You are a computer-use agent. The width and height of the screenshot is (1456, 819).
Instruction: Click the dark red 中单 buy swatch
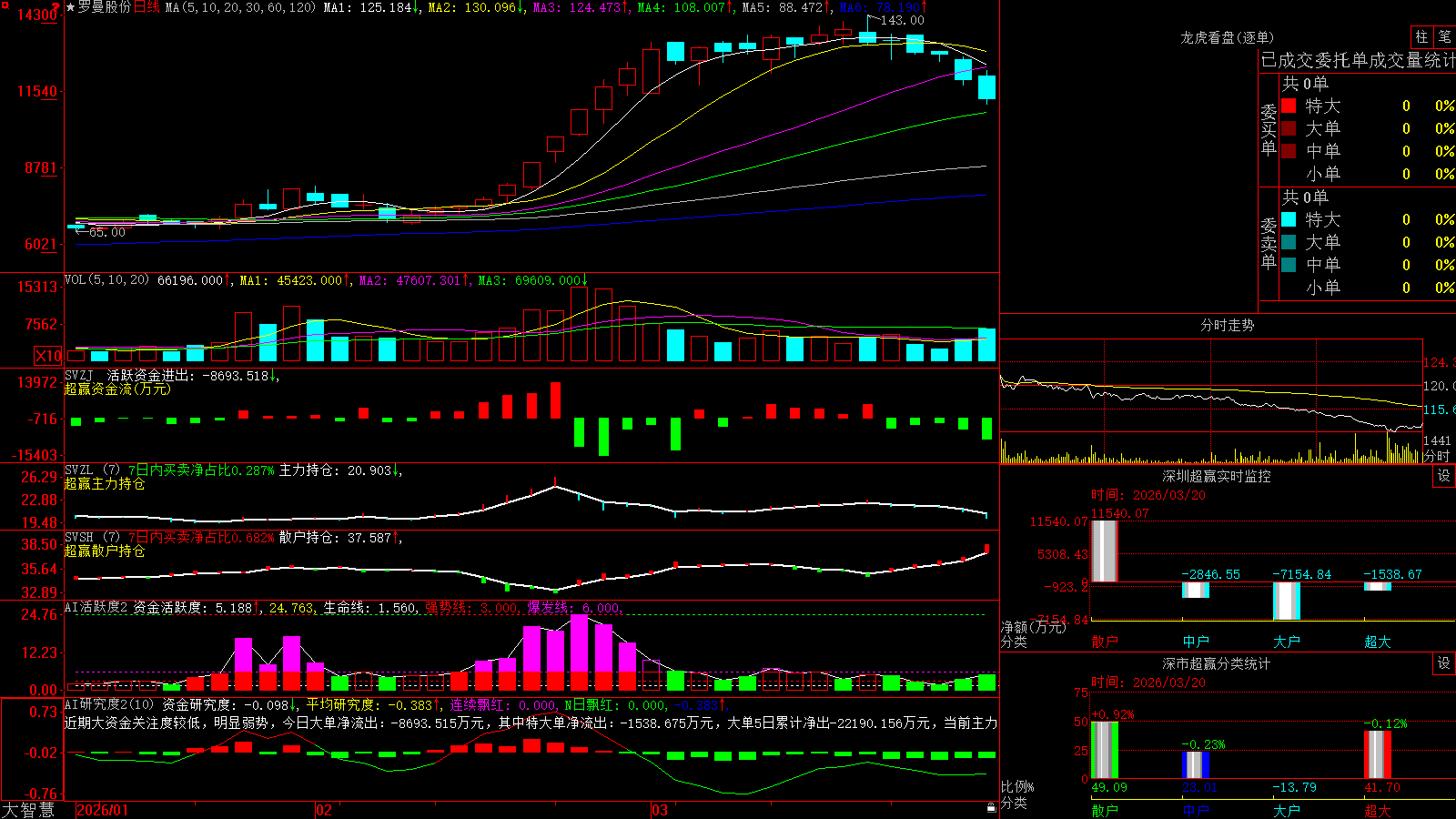1289,151
